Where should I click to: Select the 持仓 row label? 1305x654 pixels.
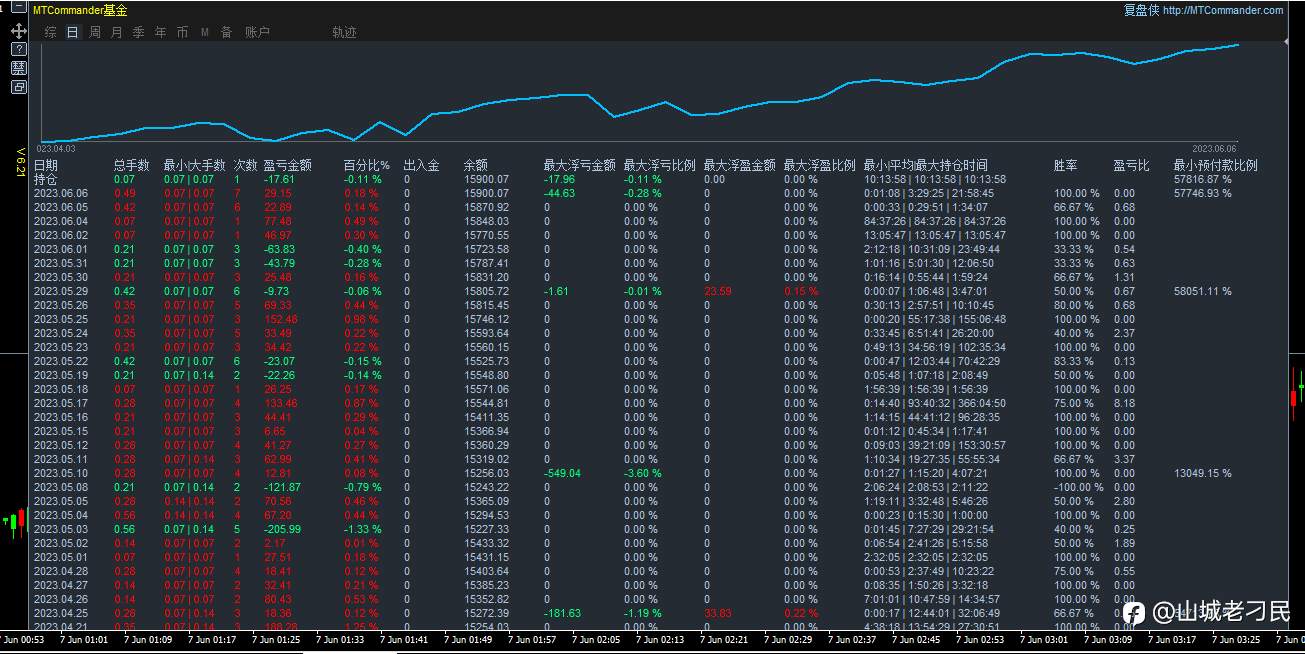(x=46, y=179)
